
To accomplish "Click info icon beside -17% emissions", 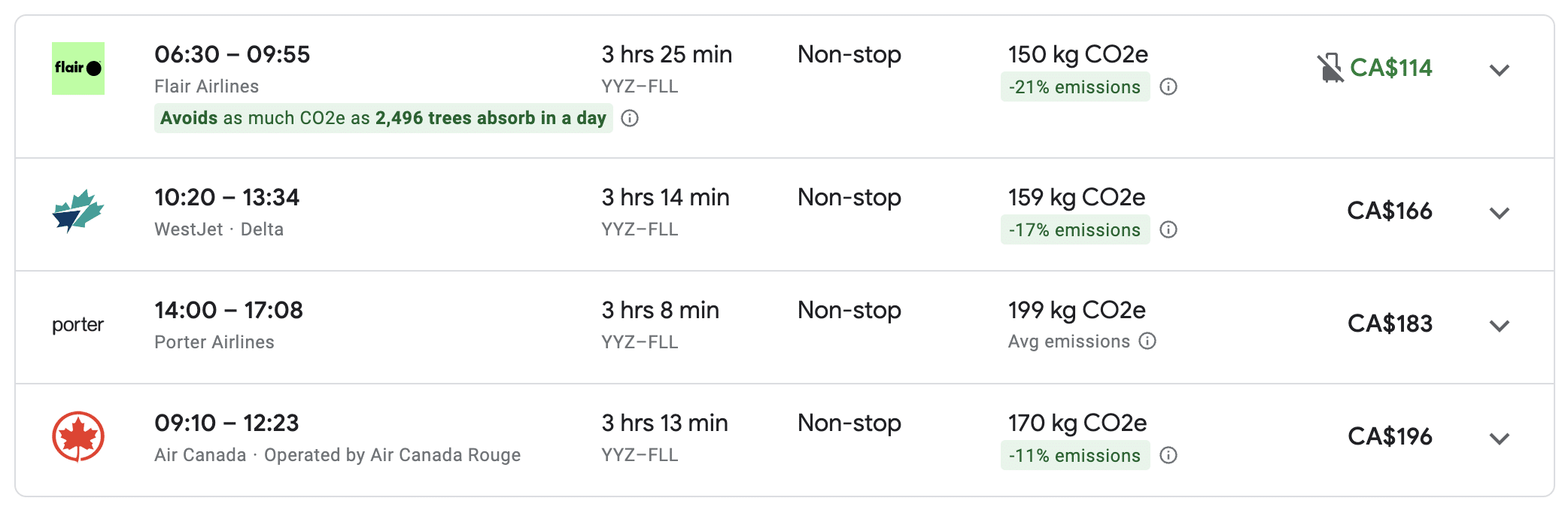I will 1168,229.
